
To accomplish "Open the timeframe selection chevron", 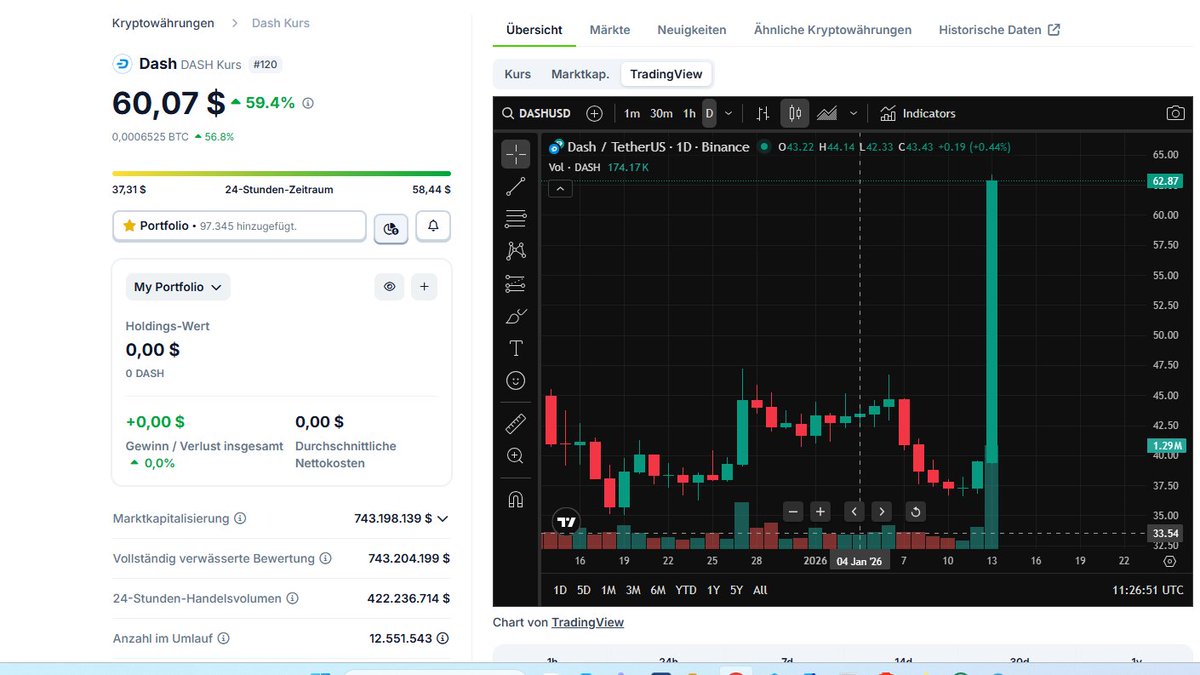I will [729, 113].
